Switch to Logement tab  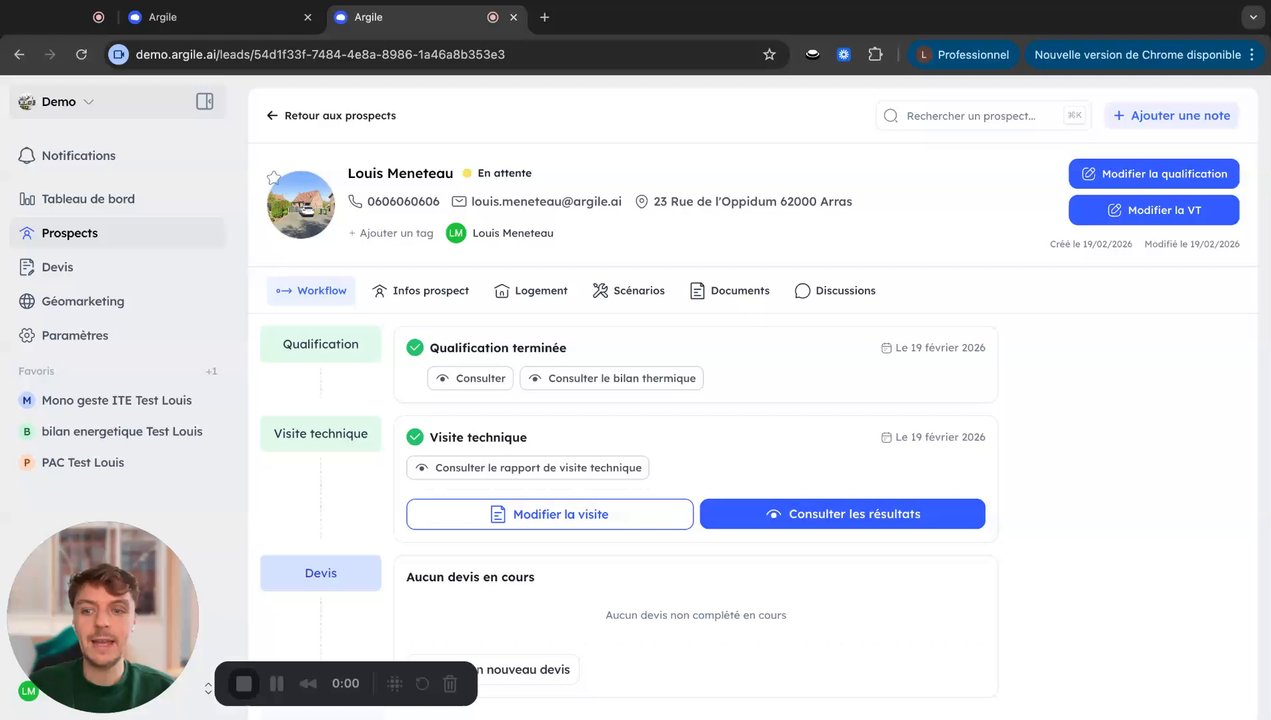pos(531,291)
